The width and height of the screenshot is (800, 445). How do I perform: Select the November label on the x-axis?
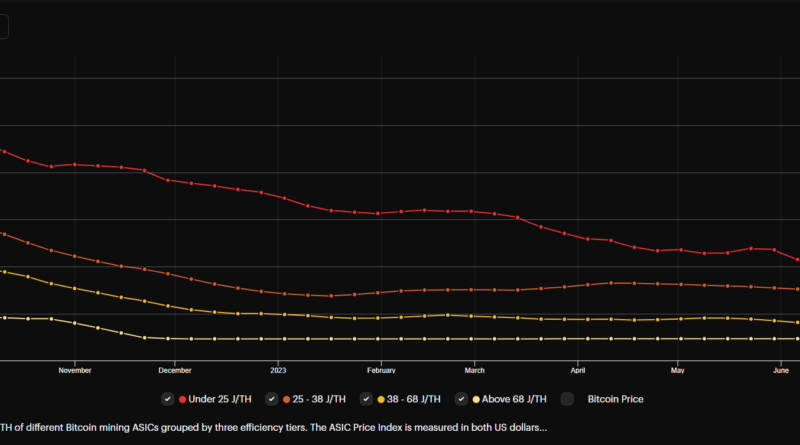[75, 370]
